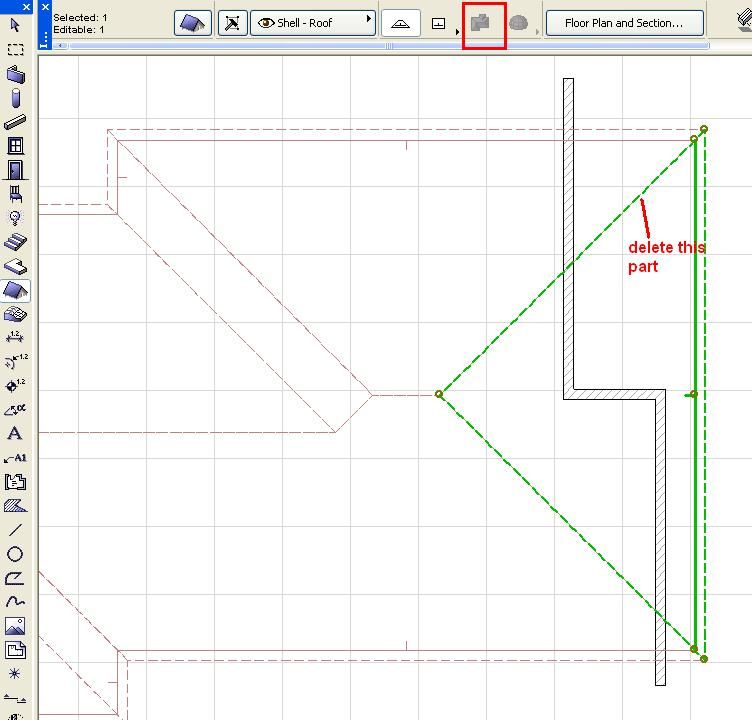Select the Window tool
752x720 pixels.
click(15, 145)
